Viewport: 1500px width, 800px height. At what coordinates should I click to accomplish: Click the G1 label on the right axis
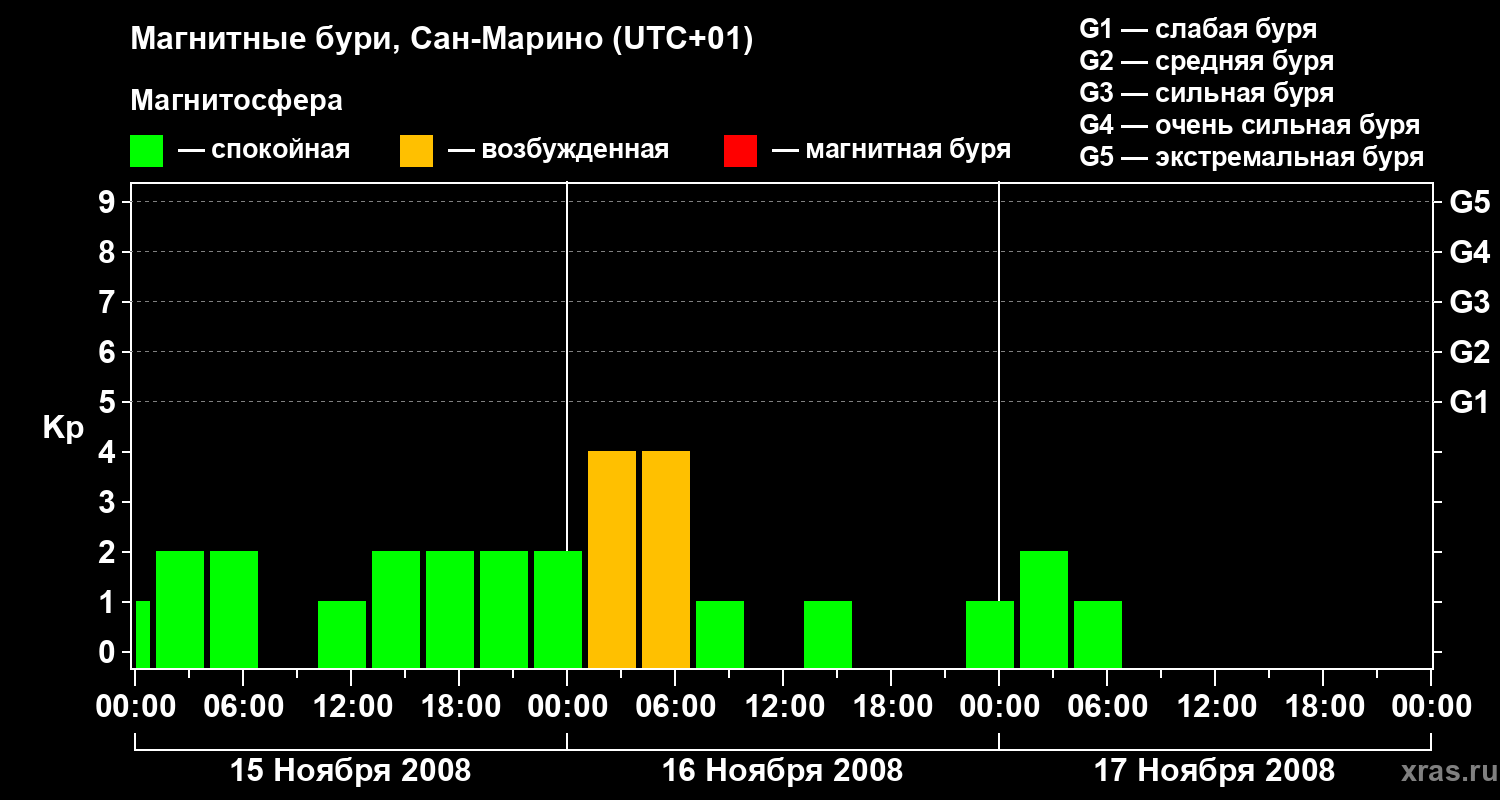tap(1470, 402)
